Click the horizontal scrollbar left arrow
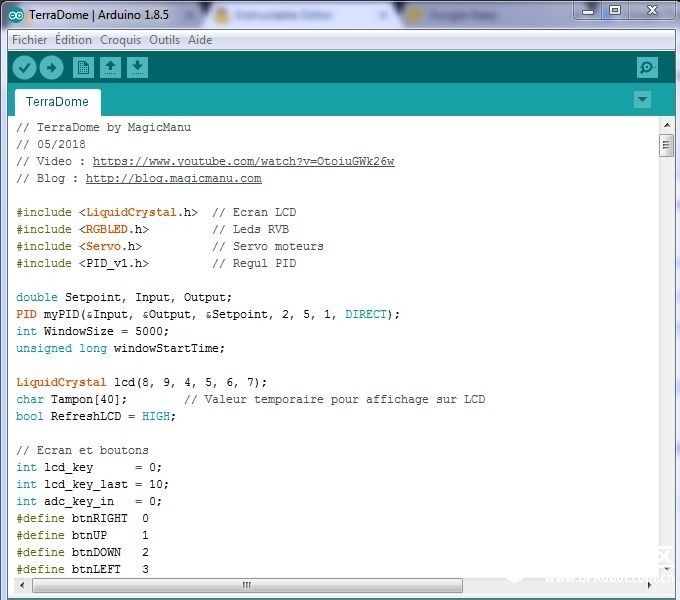This screenshot has width=680, height=600. coord(22,585)
